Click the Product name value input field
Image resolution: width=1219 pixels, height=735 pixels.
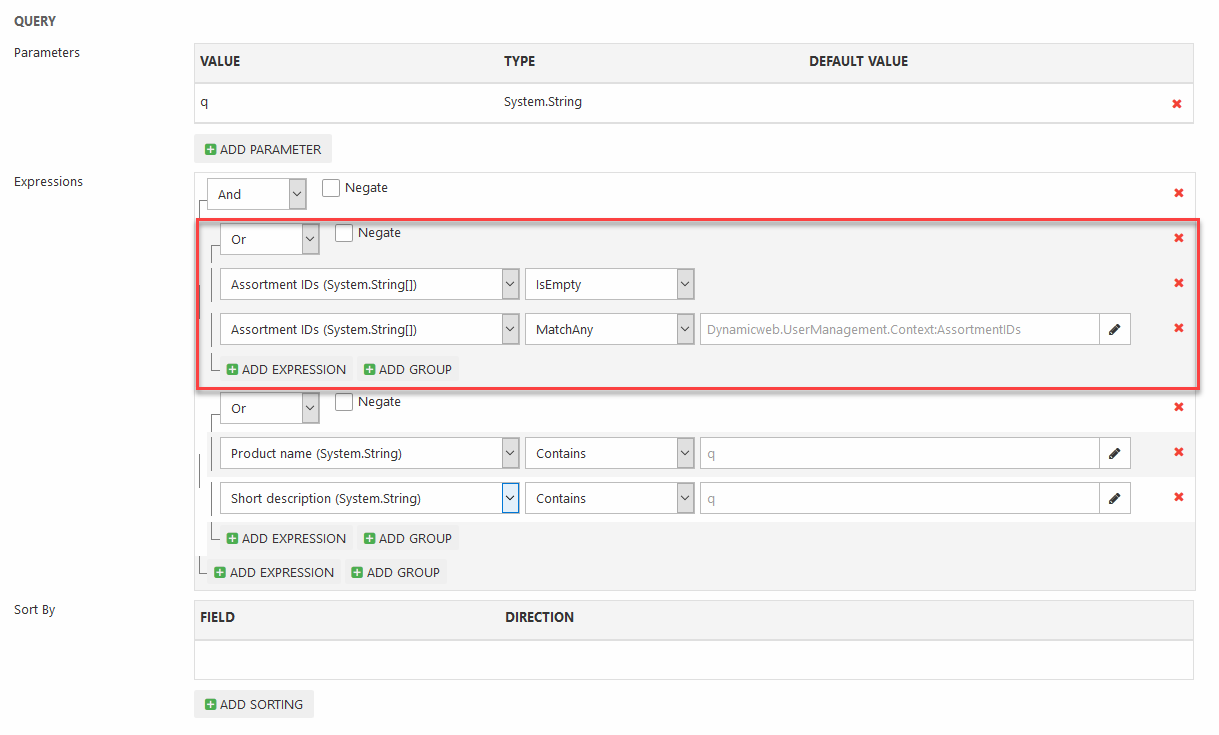pos(898,453)
